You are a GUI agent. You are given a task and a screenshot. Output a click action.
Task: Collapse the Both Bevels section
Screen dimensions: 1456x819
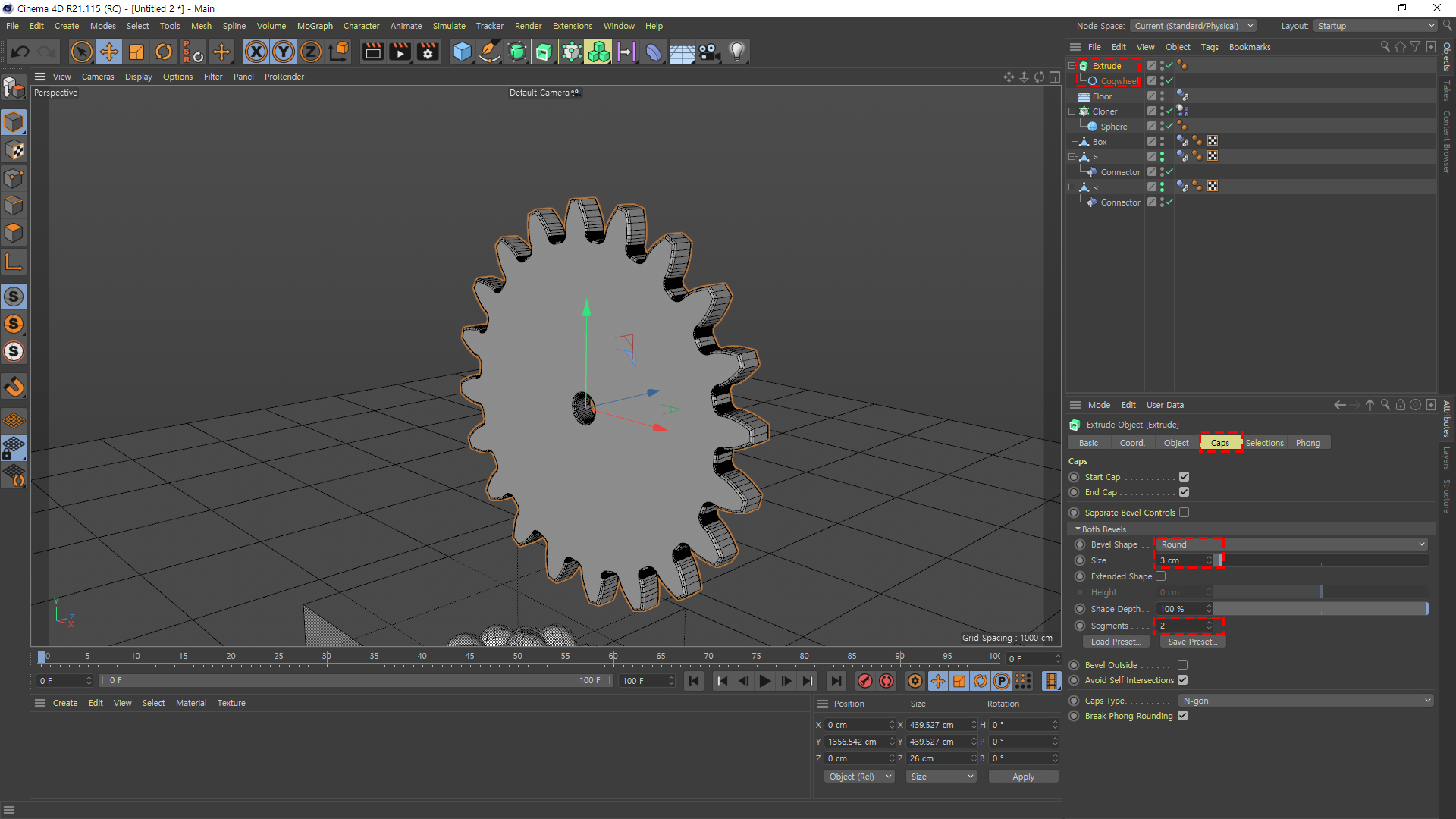click(1078, 529)
